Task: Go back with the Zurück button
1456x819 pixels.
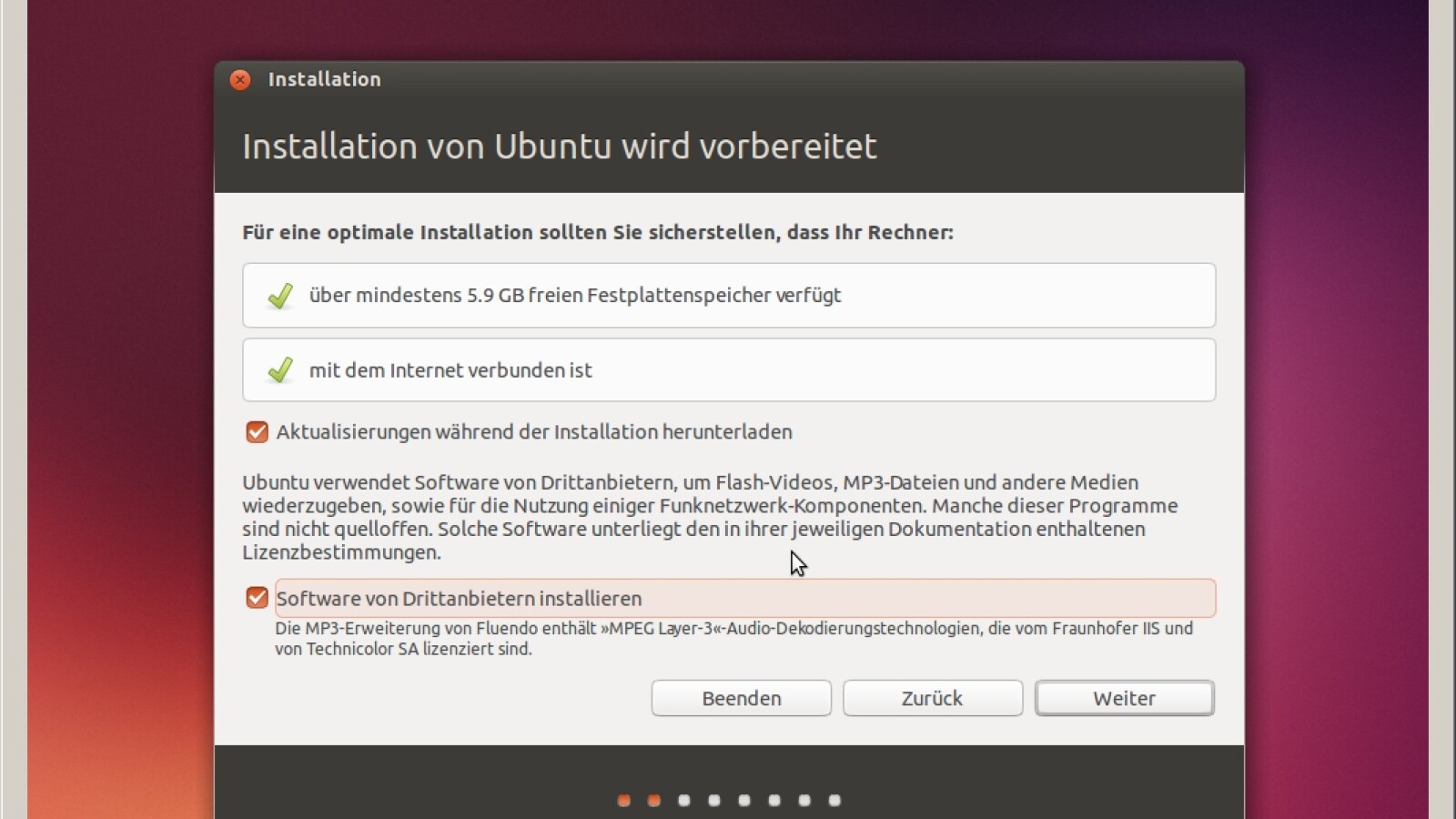Action: click(932, 698)
